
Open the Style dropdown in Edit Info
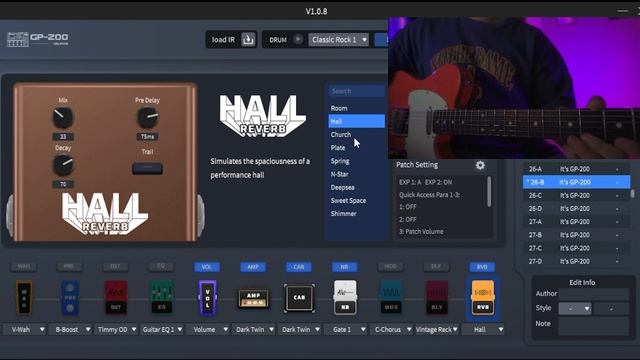(x=575, y=308)
